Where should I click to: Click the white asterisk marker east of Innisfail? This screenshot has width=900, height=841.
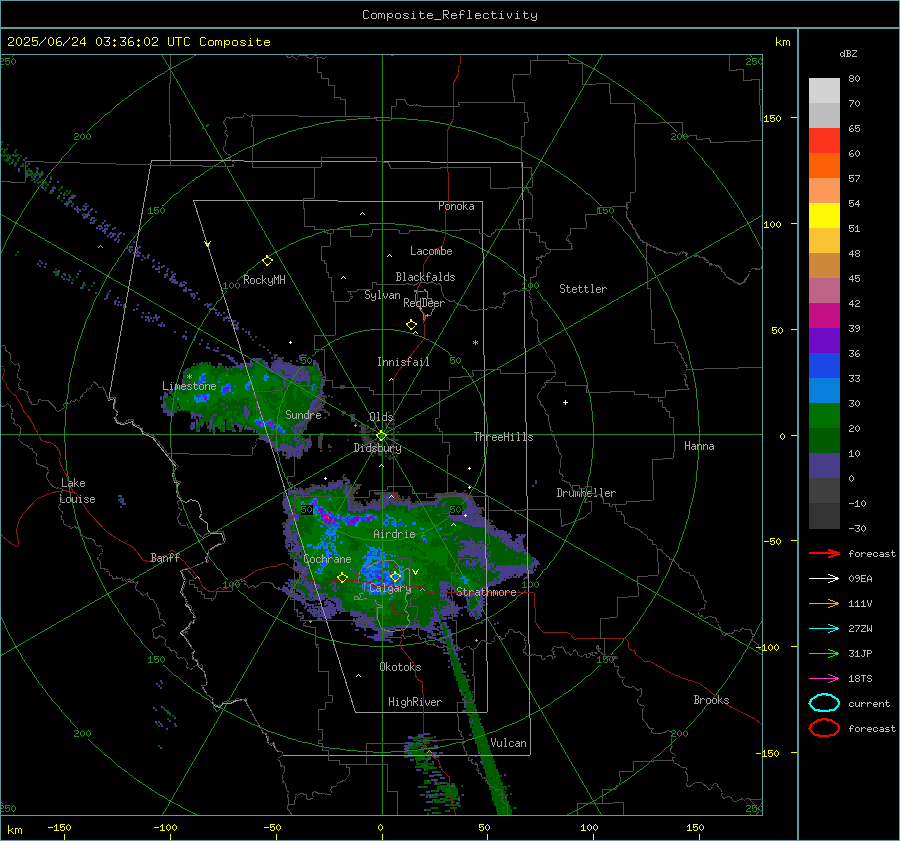[475, 343]
